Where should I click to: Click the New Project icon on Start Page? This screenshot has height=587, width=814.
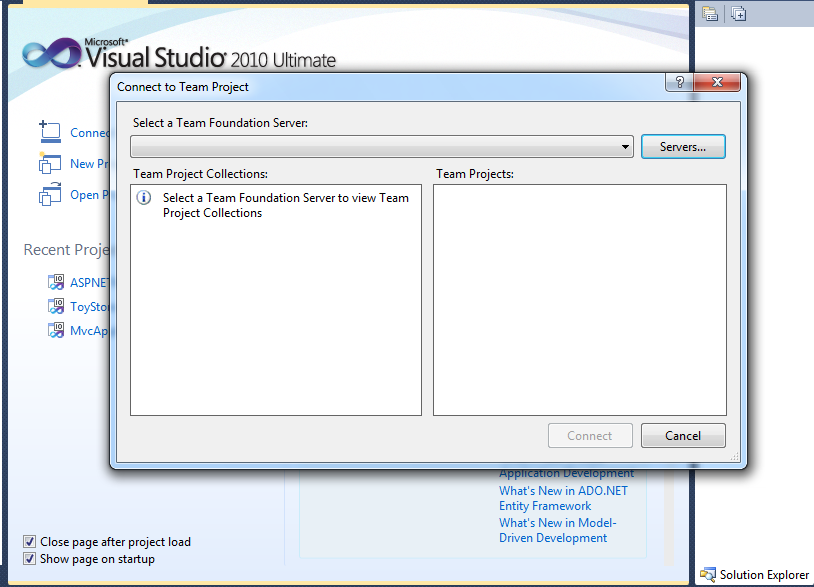pyautogui.click(x=50, y=163)
